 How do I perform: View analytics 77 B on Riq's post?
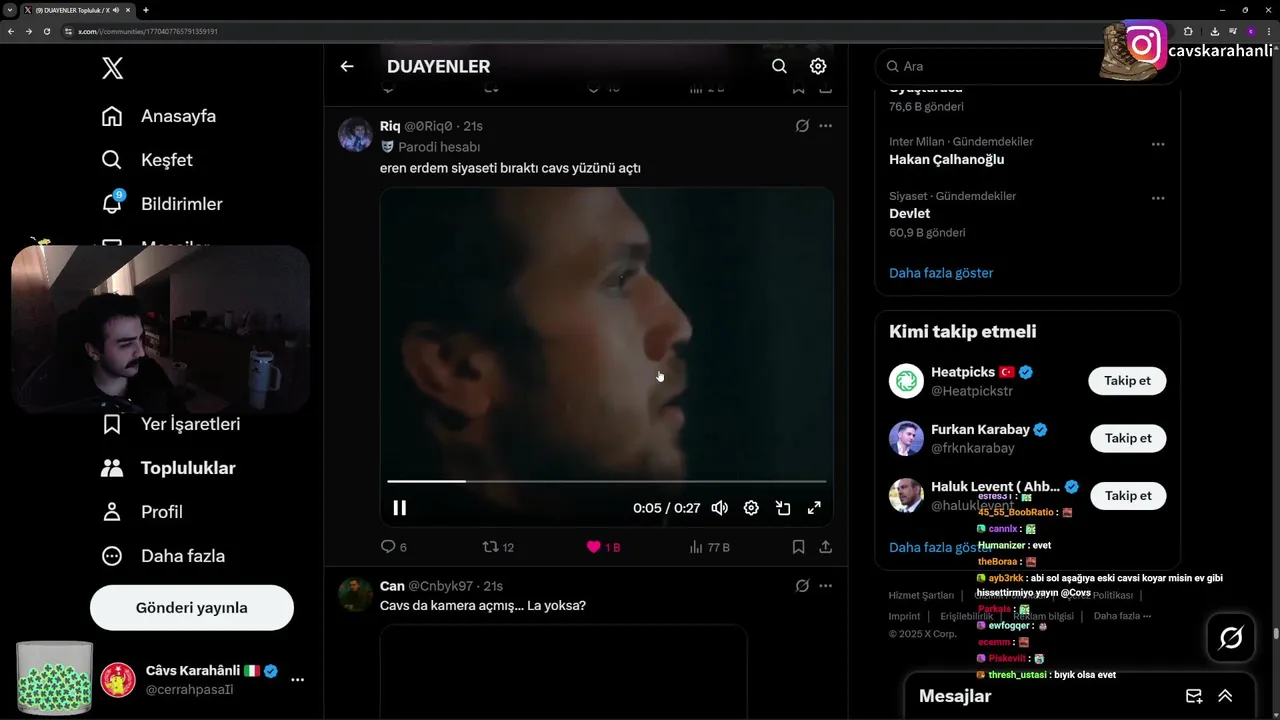click(x=710, y=547)
